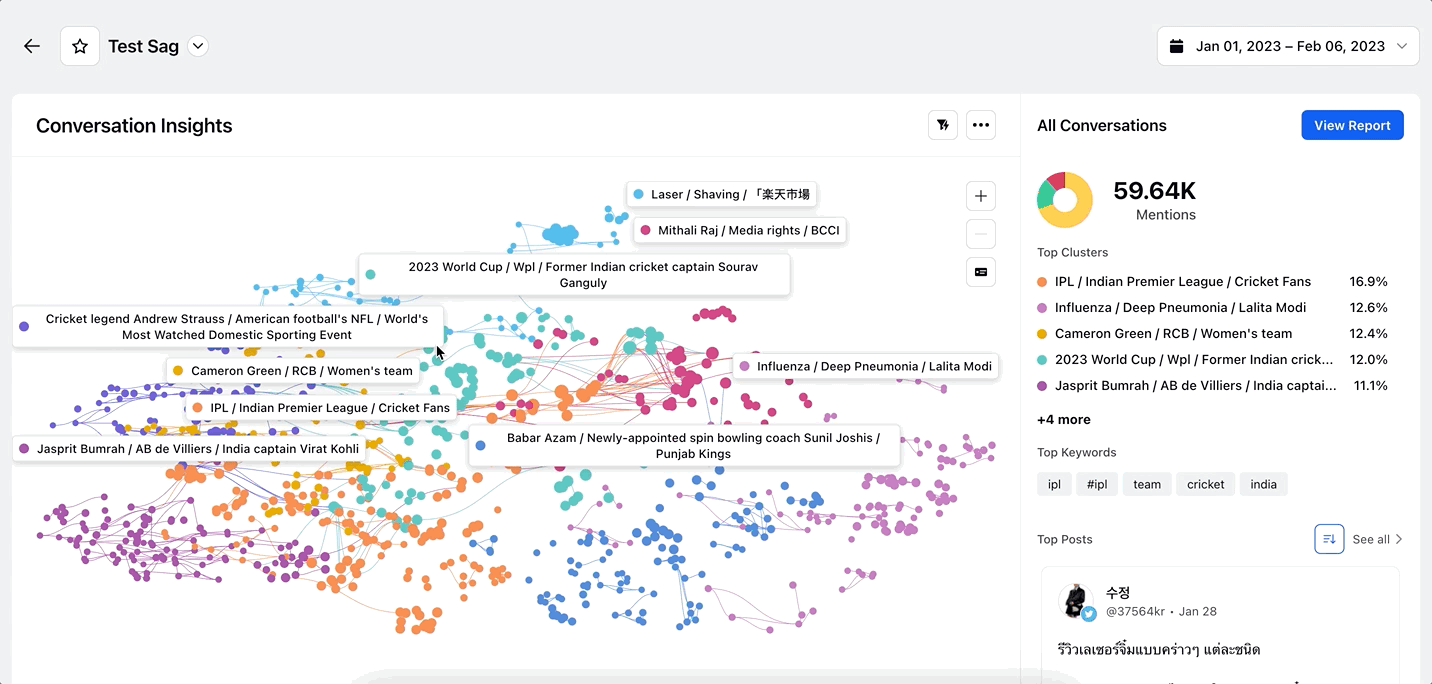The image size is (1432, 684).
Task: Click the 59.64K mentions count
Action: tap(1155, 191)
